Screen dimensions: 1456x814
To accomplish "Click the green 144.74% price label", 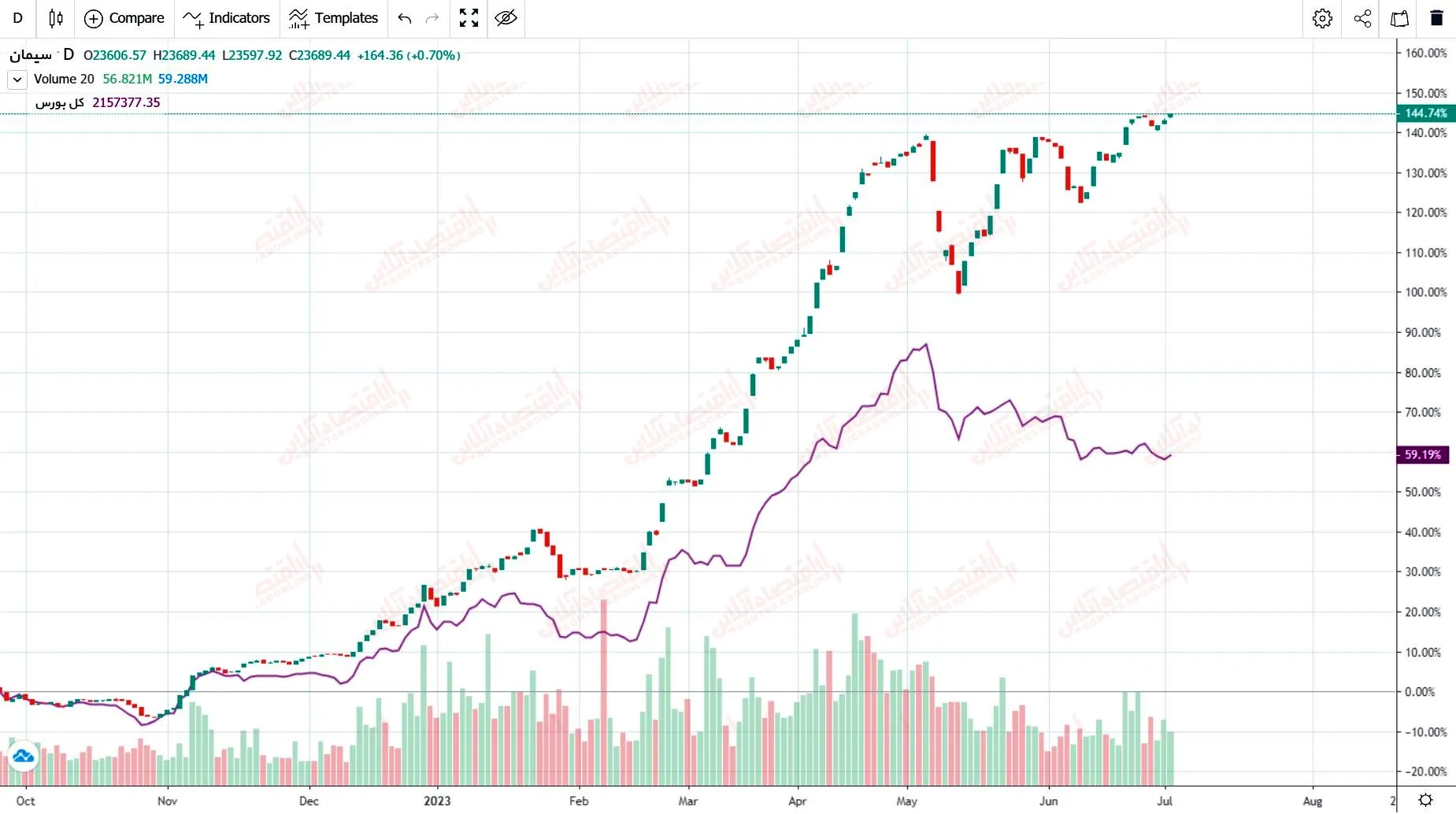I will [1425, 113].
